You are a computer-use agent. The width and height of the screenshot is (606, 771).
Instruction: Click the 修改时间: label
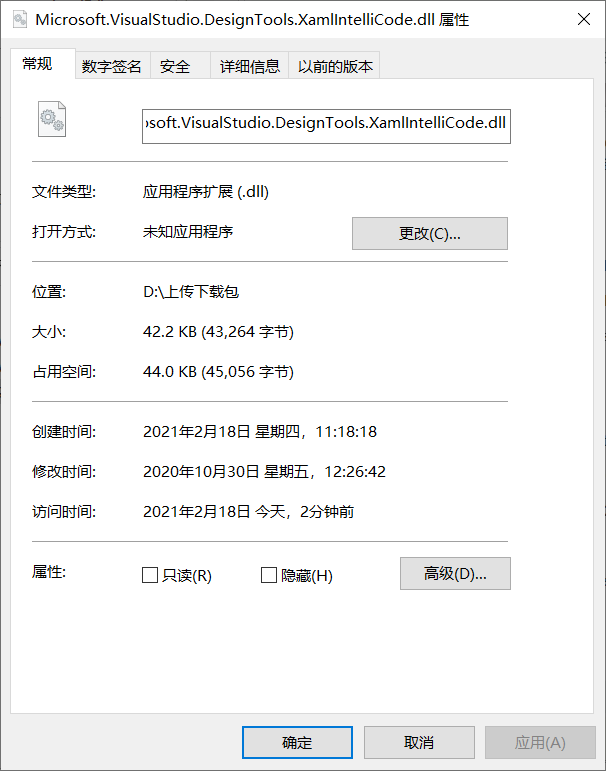[64, 472]
